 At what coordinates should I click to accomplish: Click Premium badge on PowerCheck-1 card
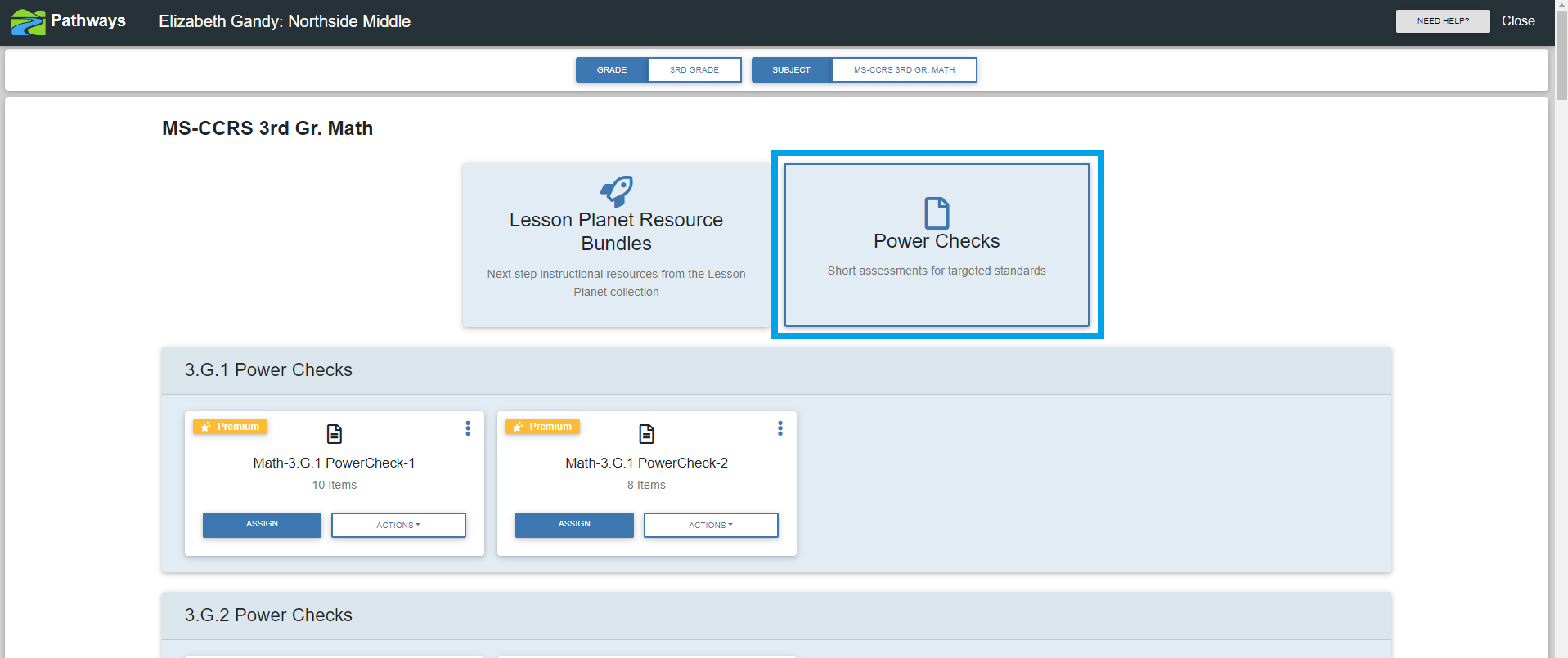pyautogui.click(x=230, y=427)
